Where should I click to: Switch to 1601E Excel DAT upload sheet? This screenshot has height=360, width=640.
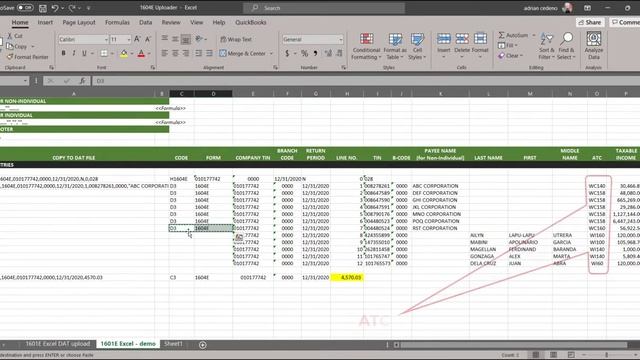click(58, 344)
